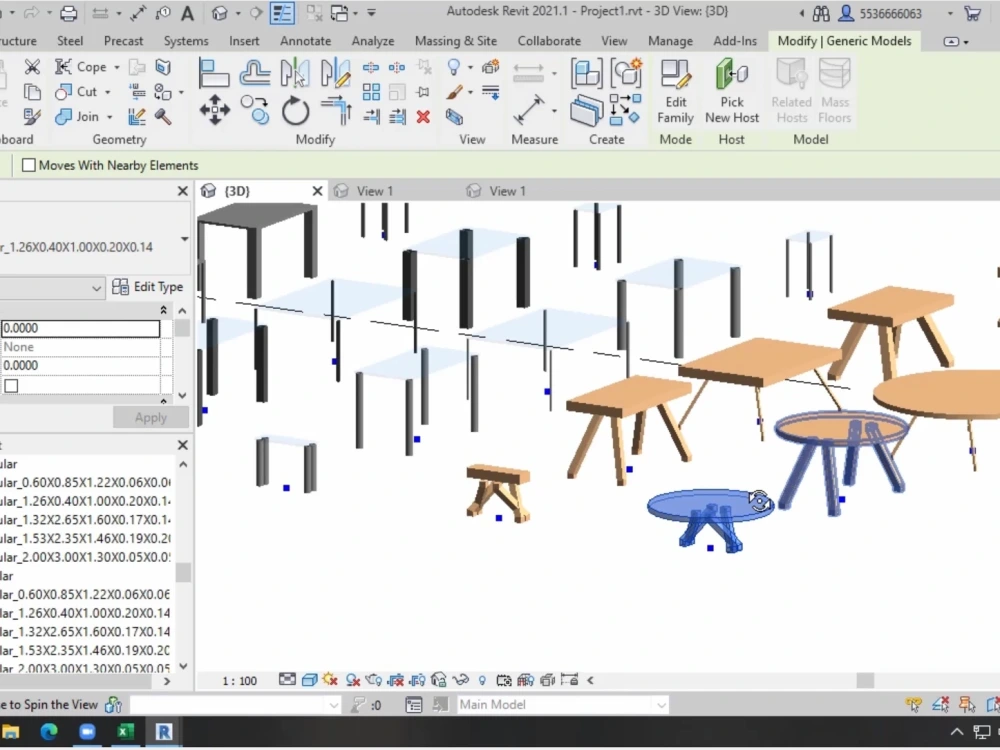Toggle the Moves With Nearby Elements checkbox
Image resolution: width=1000 pixels, height=750 pixels.
[x=27, y=165]
